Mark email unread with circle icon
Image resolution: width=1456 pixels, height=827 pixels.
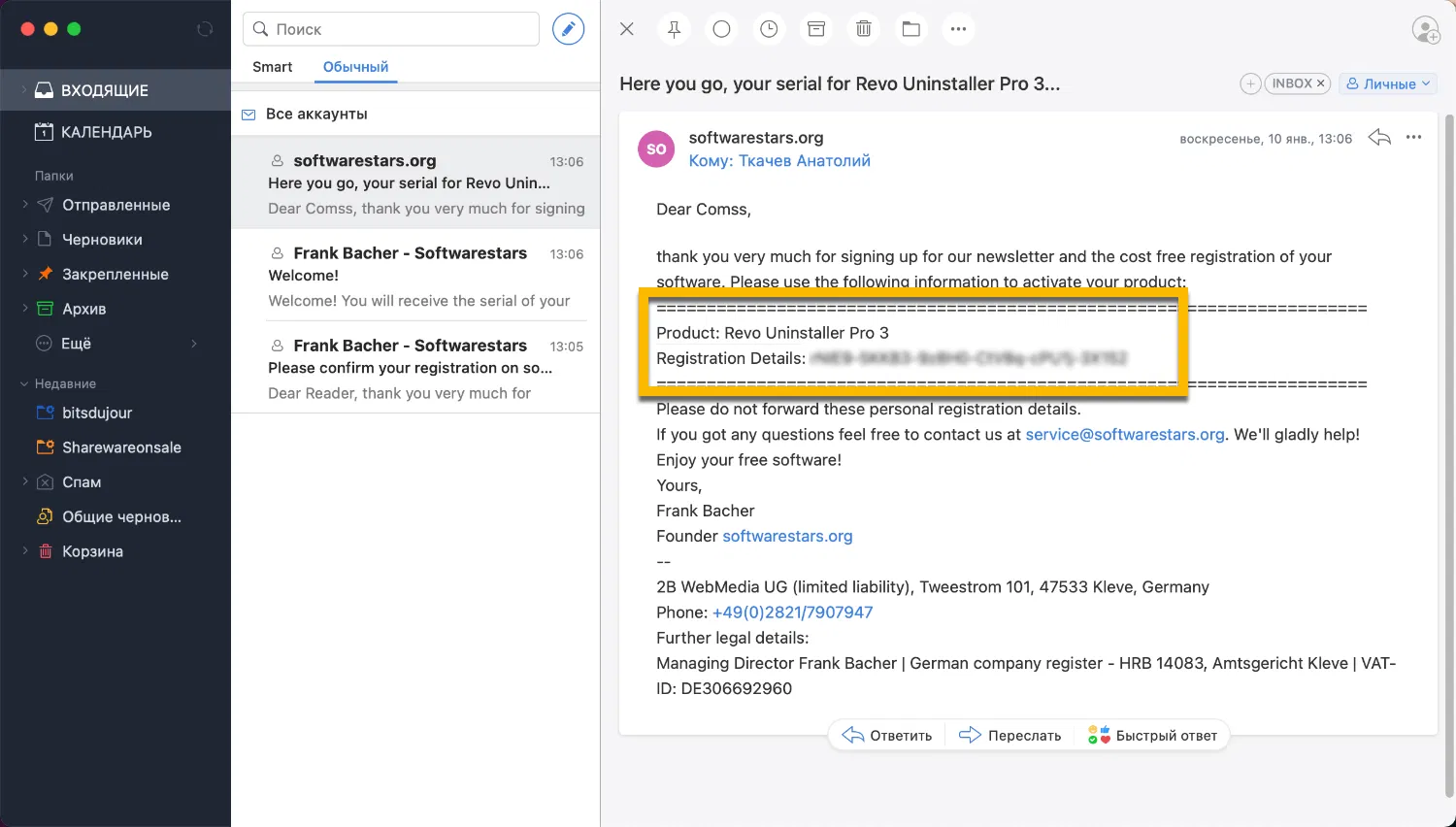721,29
